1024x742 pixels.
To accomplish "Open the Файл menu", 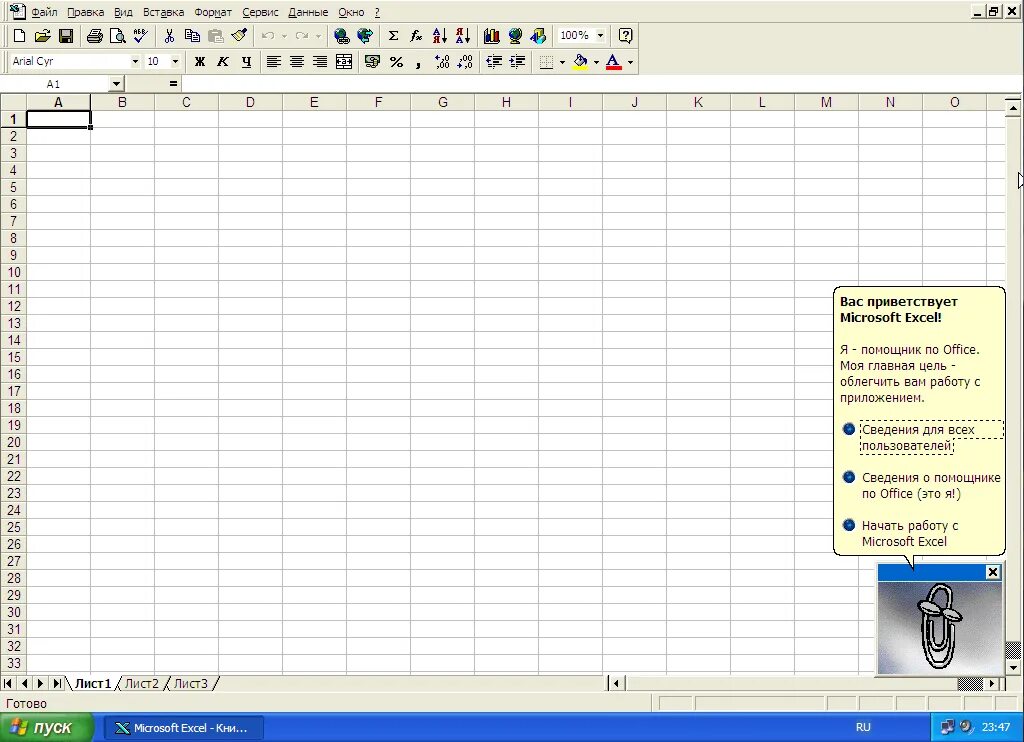I will [x=44, y=12].
